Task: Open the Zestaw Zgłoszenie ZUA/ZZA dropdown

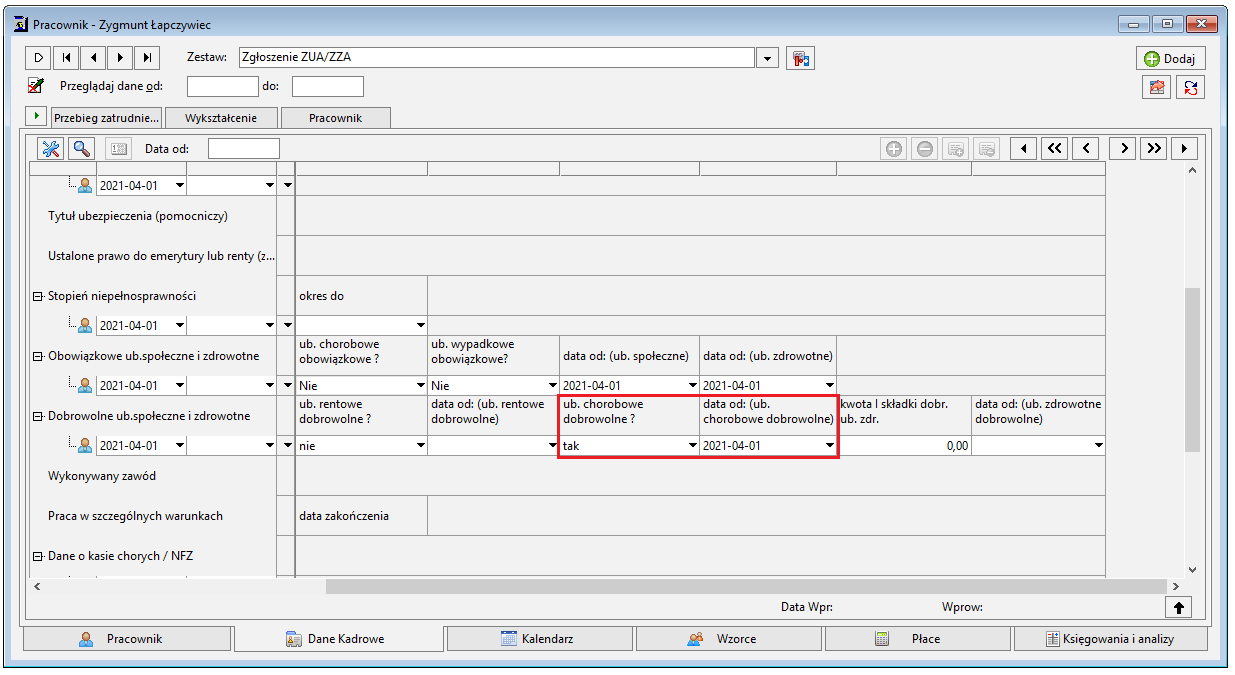Action: [768, 58]
